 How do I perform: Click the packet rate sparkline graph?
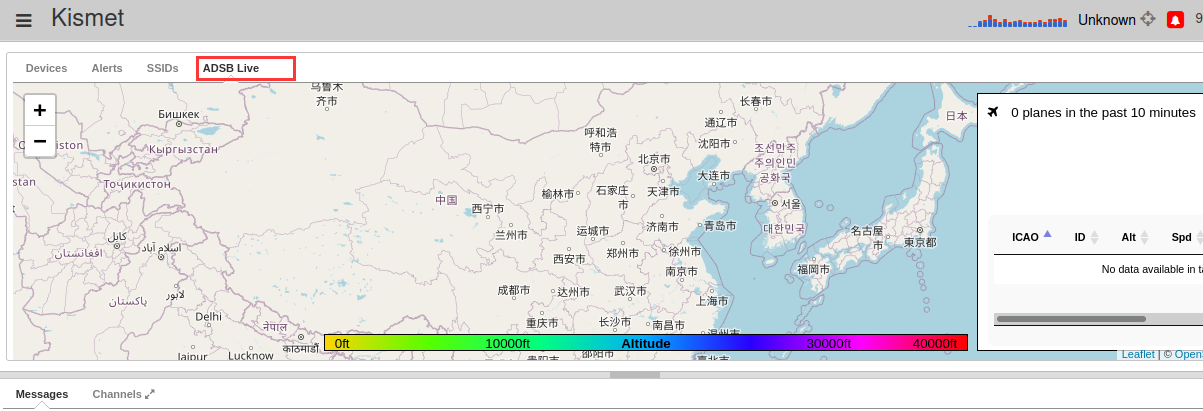click(x=1019, y=20)
